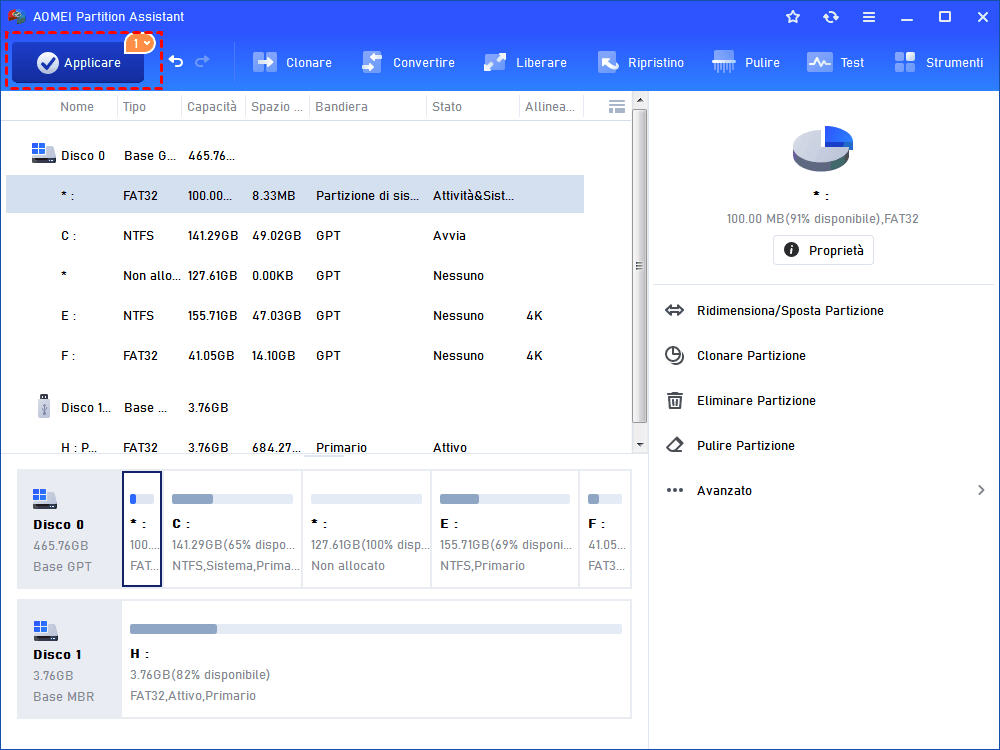Open the Ripristino tool
Screen dimensions: 1000x750
(640, 62)
